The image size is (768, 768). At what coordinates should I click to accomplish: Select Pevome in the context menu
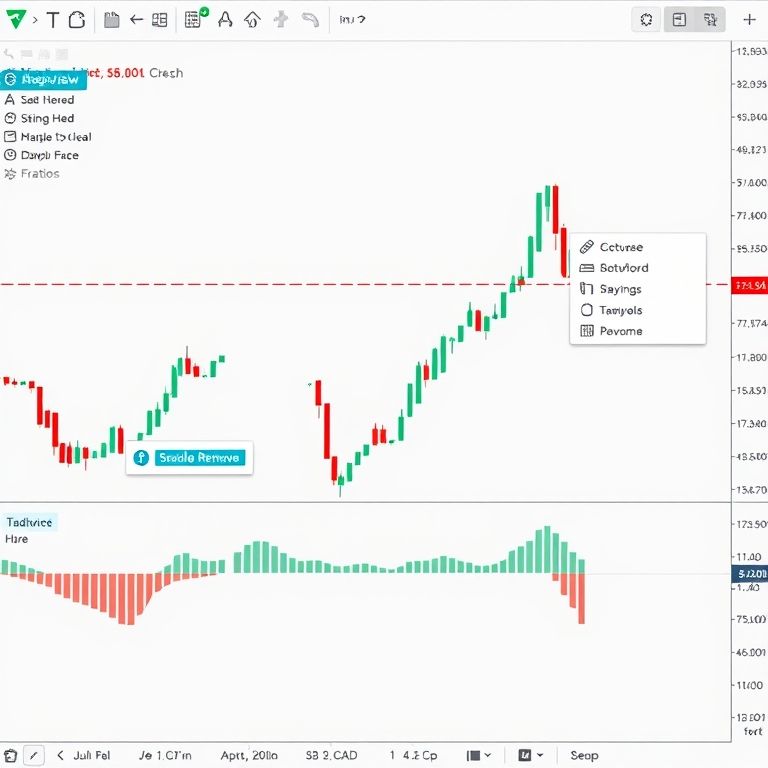tap(620, 331)
